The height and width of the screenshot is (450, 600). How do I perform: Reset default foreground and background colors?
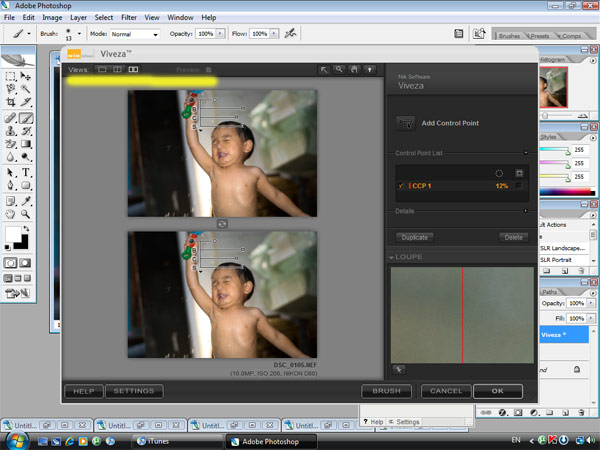[7, 248]
